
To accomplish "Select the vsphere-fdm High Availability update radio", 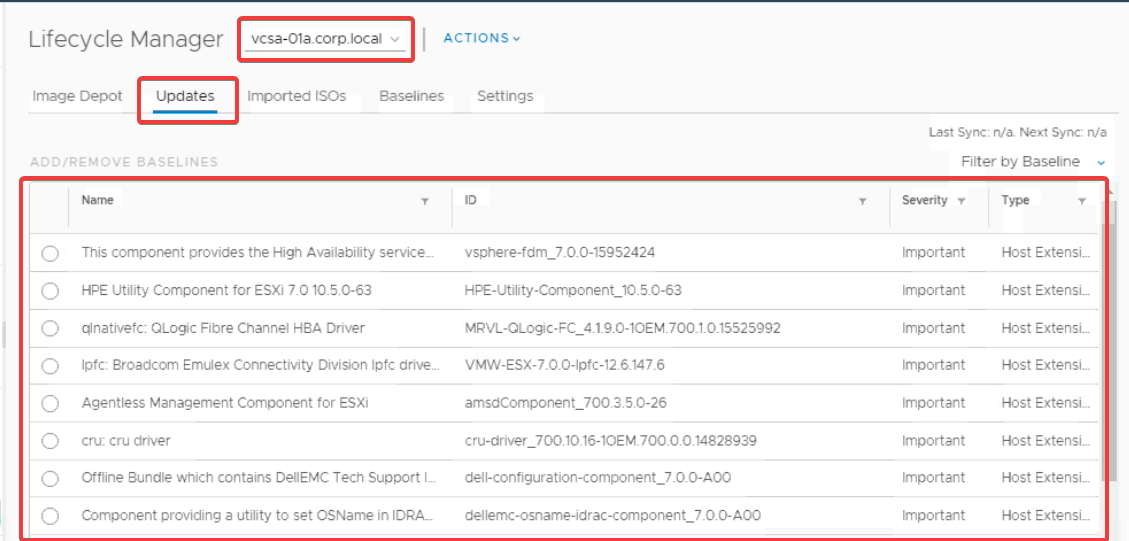I will pyautogui.click(x=50, y=254).
